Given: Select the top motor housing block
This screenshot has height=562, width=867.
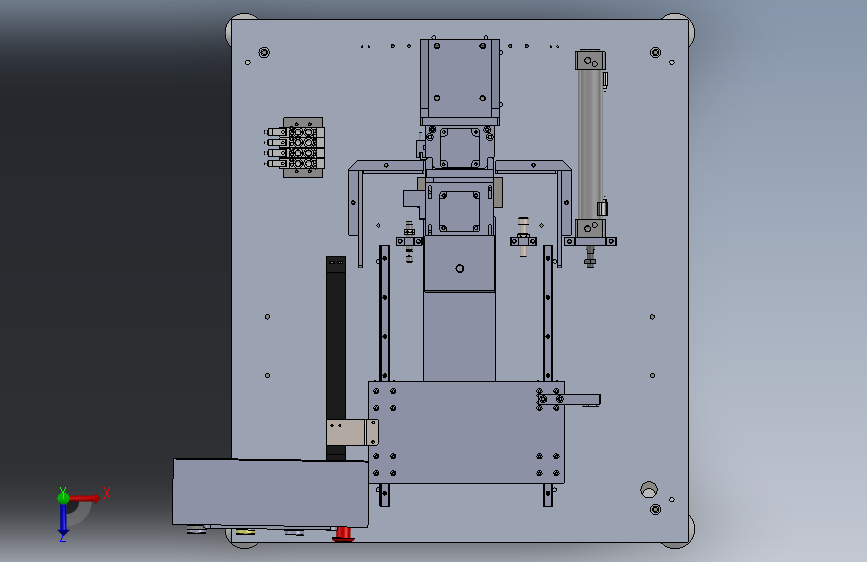Looking at the screenshot, I should click(x=459, y=81).
